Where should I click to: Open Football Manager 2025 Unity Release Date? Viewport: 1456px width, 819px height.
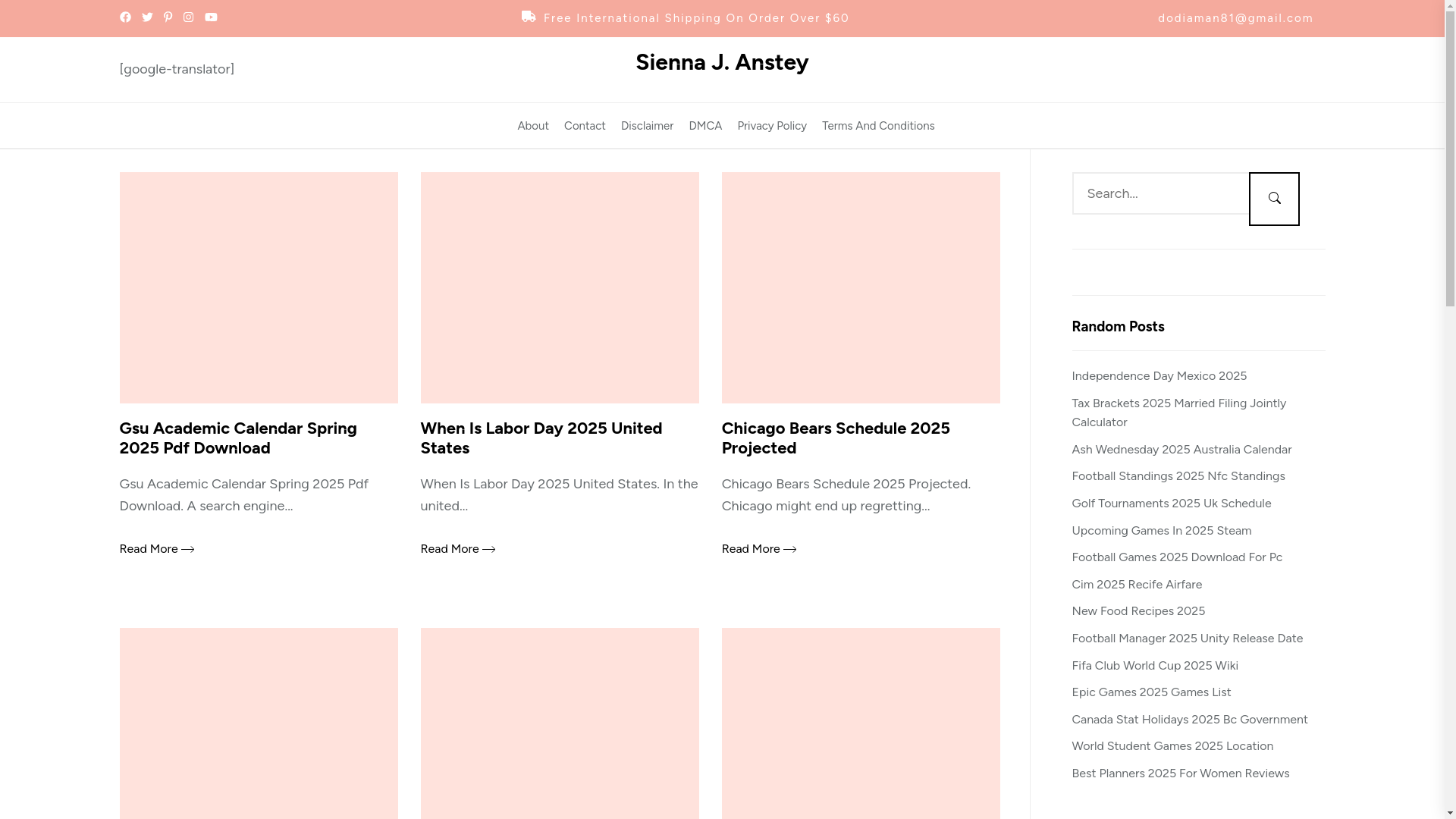[1188, 639]
